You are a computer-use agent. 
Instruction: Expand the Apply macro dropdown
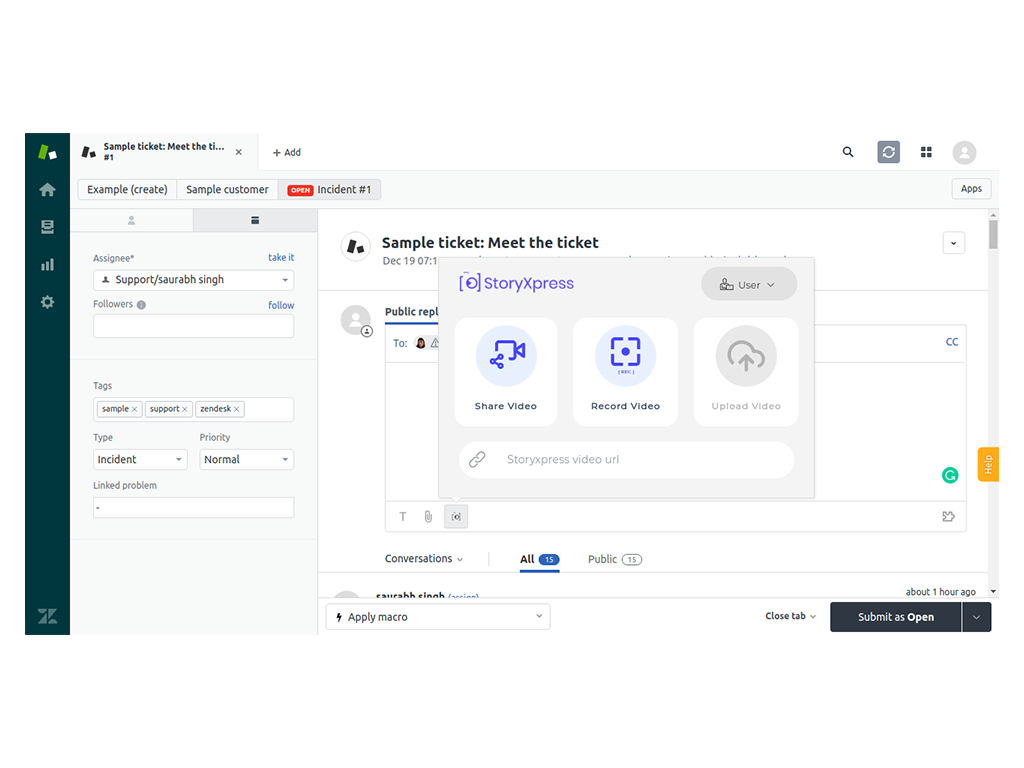438,617
